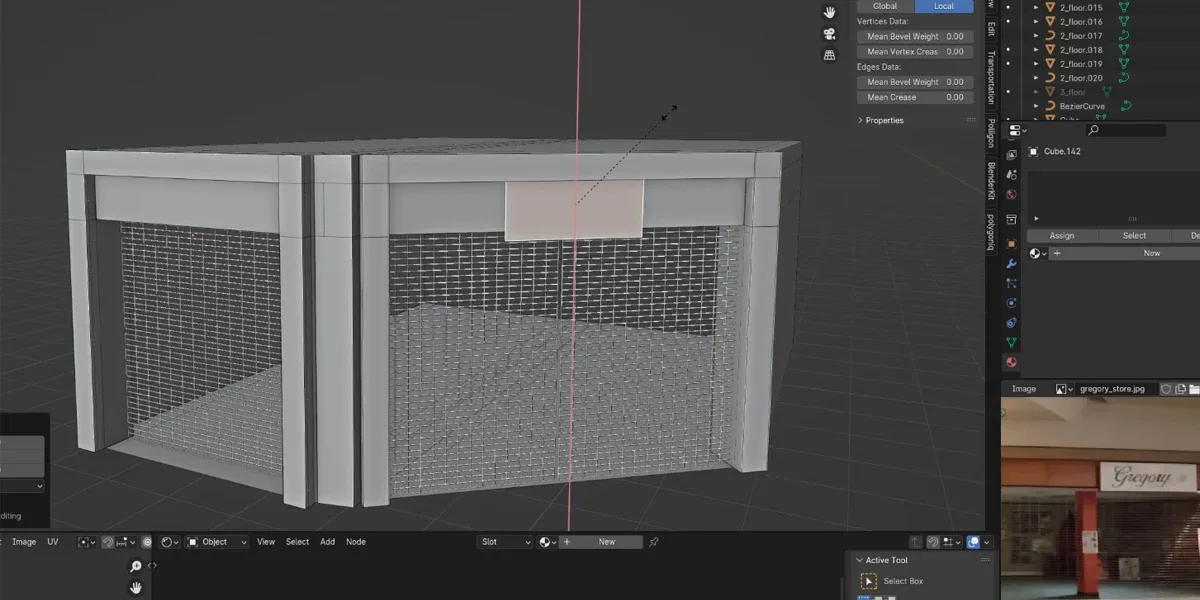Click the Object Data properties green triangle icon
The height and width of the screenshot is (600, 1200).
pos(1011,341)
